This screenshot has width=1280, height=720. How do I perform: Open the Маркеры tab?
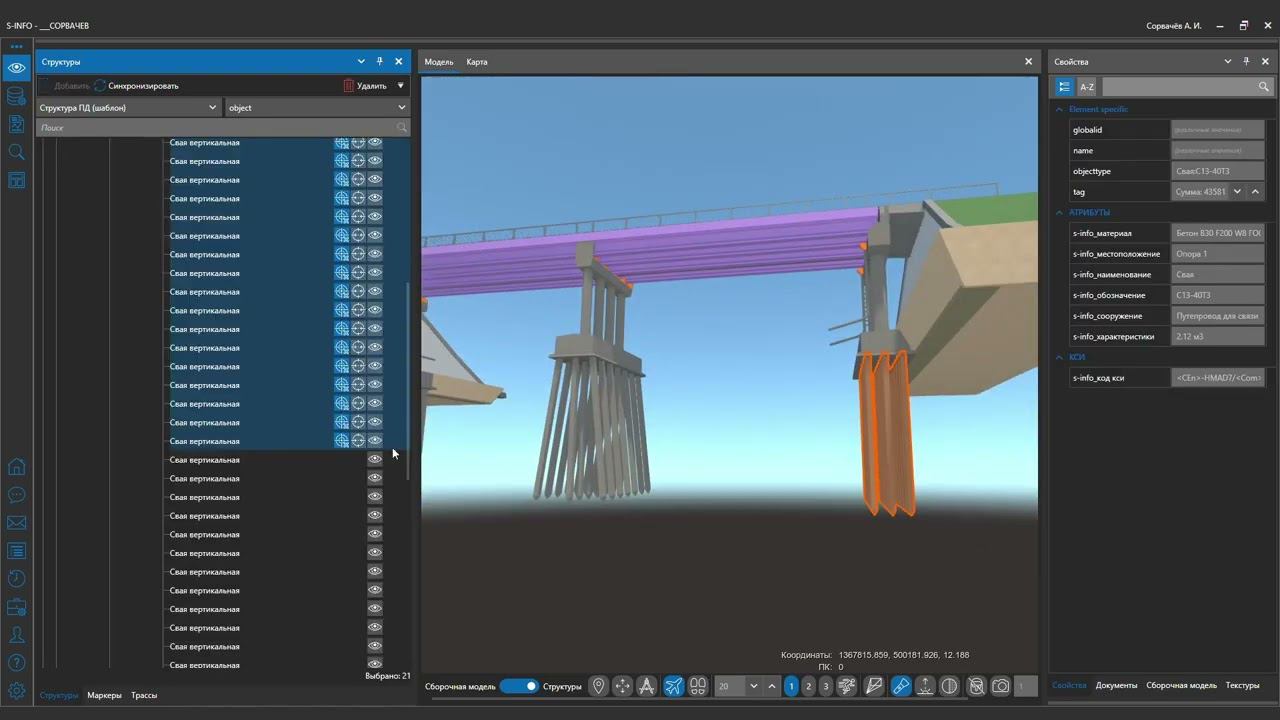tap(104, 695)
